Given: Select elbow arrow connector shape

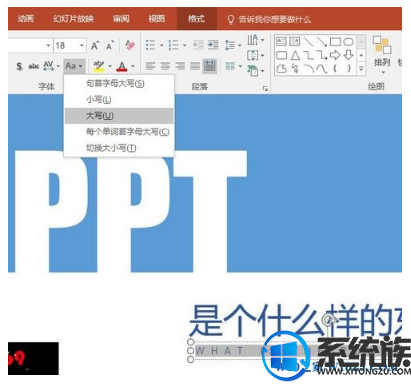Looking at the screenshot, I should coord(322,55).
